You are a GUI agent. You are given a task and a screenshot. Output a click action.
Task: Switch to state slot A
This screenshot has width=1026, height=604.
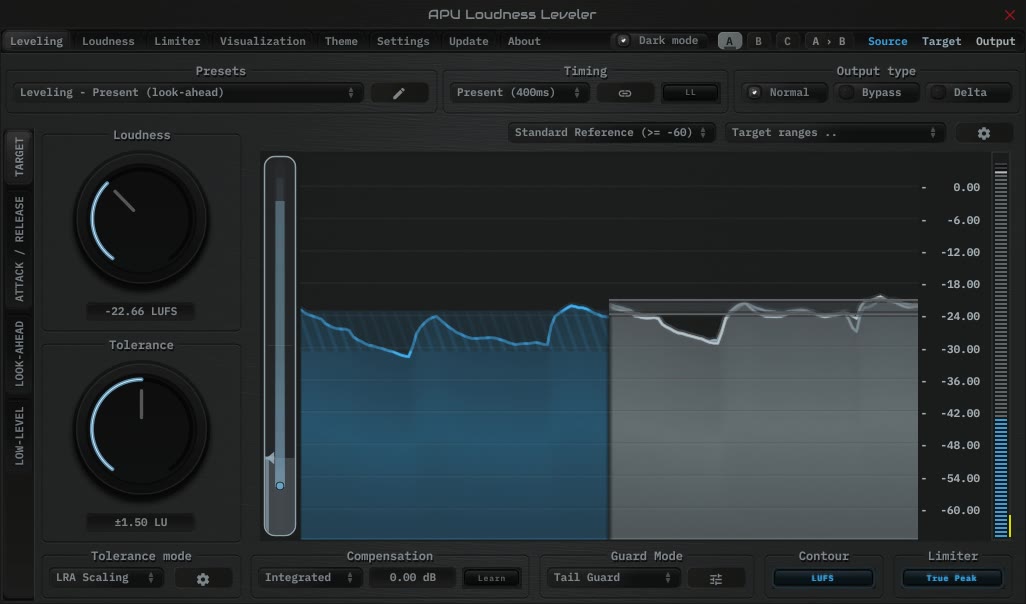[x=730, y=41]
